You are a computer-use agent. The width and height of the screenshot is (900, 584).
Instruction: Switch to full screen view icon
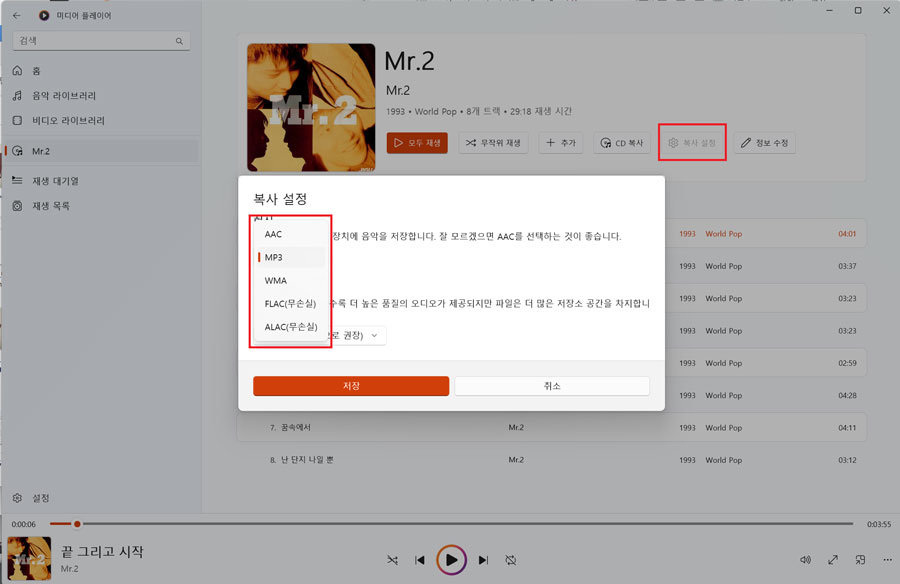tap(833, 560)
